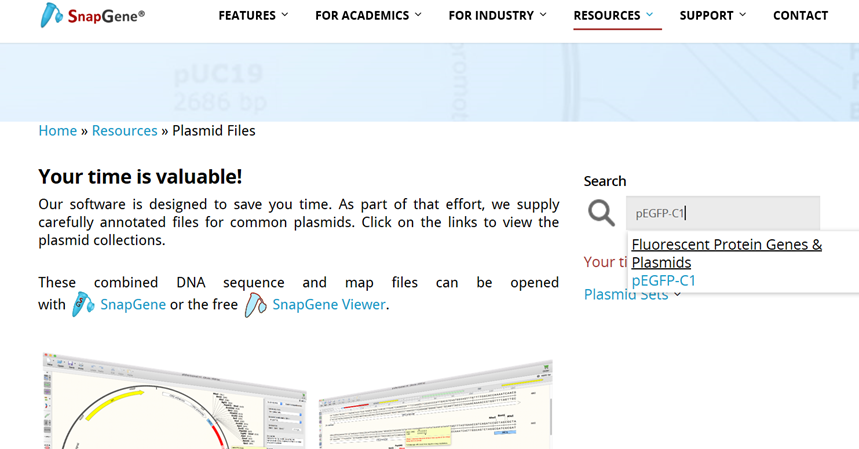Select Fluorescent Protein Genes & Plasmids suggestion
This screenshot has height=449, width=859.
(726, 253)
